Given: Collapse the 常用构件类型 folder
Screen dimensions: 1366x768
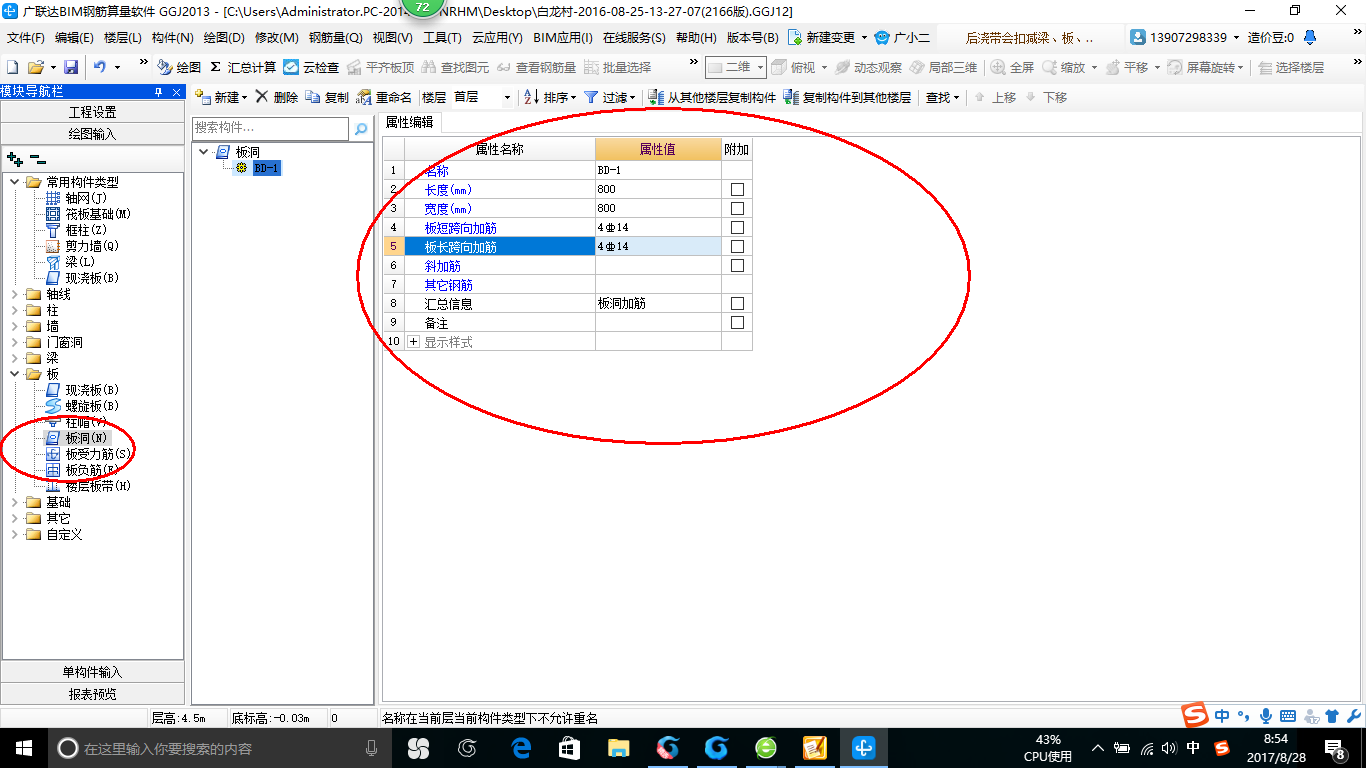Looking at the screenshot, I should tap(15, 182).
